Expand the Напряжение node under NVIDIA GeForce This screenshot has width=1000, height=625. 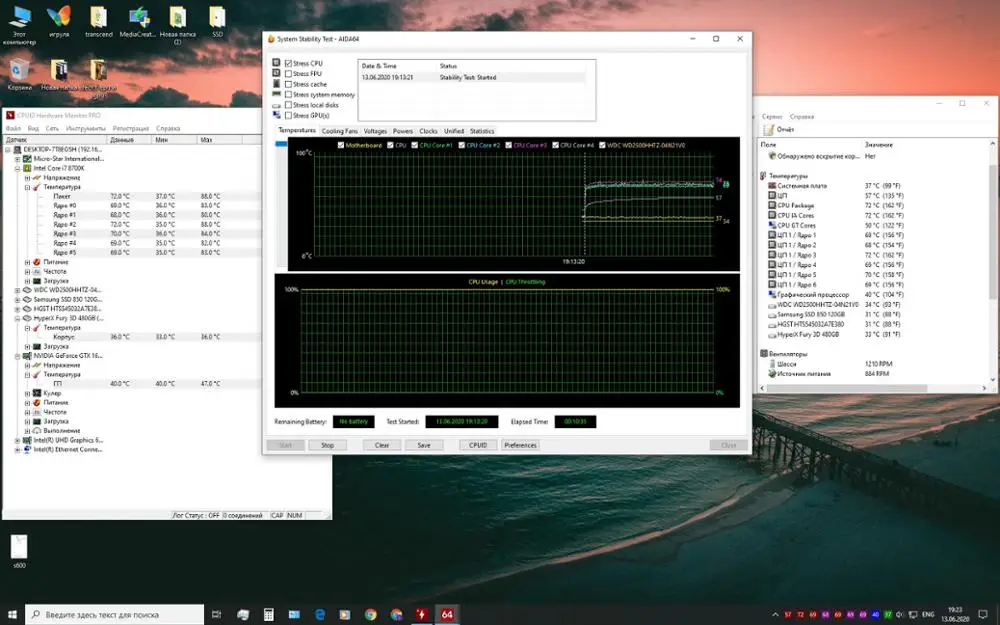pyautogui.click(x=25, y=365)
